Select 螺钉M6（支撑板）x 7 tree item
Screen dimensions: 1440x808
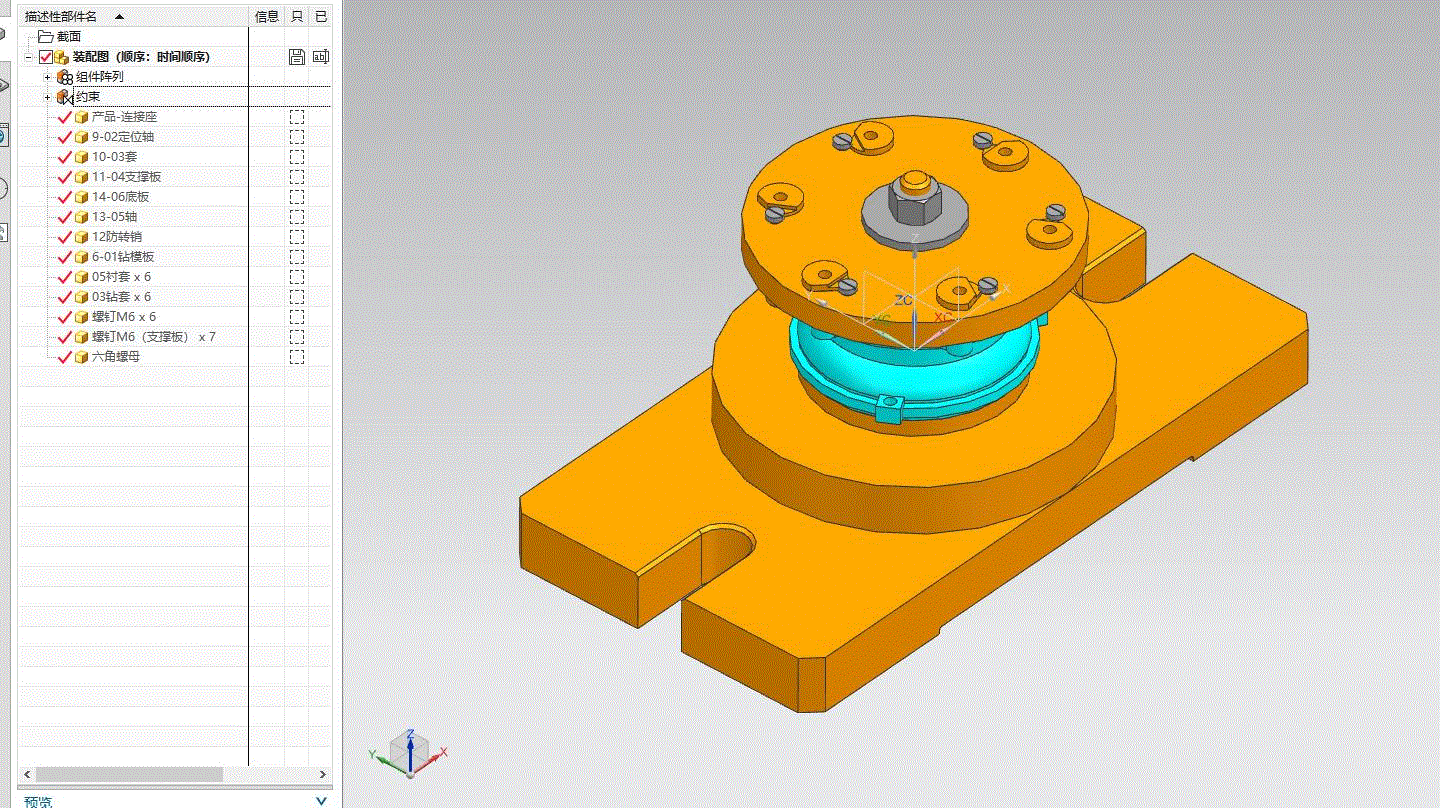pyautogui.click(x=152, y=337)
